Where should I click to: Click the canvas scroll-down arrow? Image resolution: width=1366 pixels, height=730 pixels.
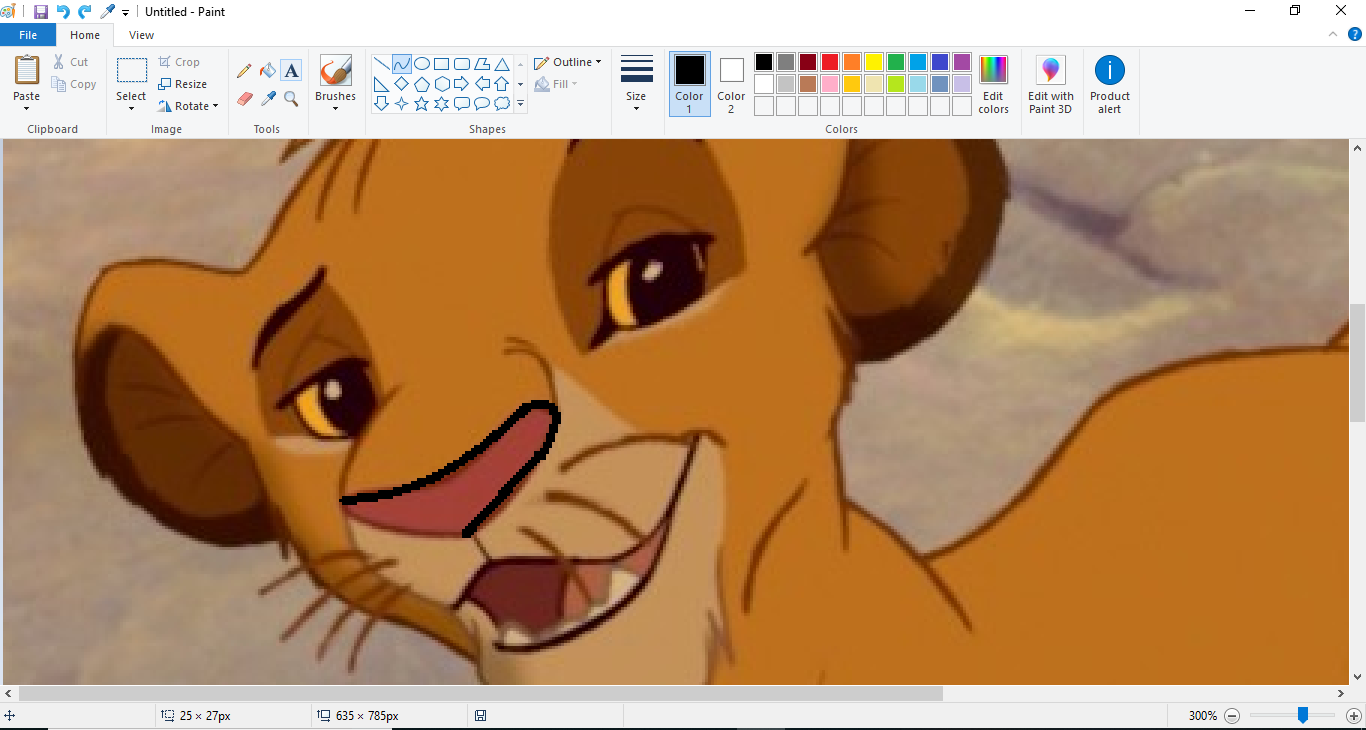[x=1357, y=676]
